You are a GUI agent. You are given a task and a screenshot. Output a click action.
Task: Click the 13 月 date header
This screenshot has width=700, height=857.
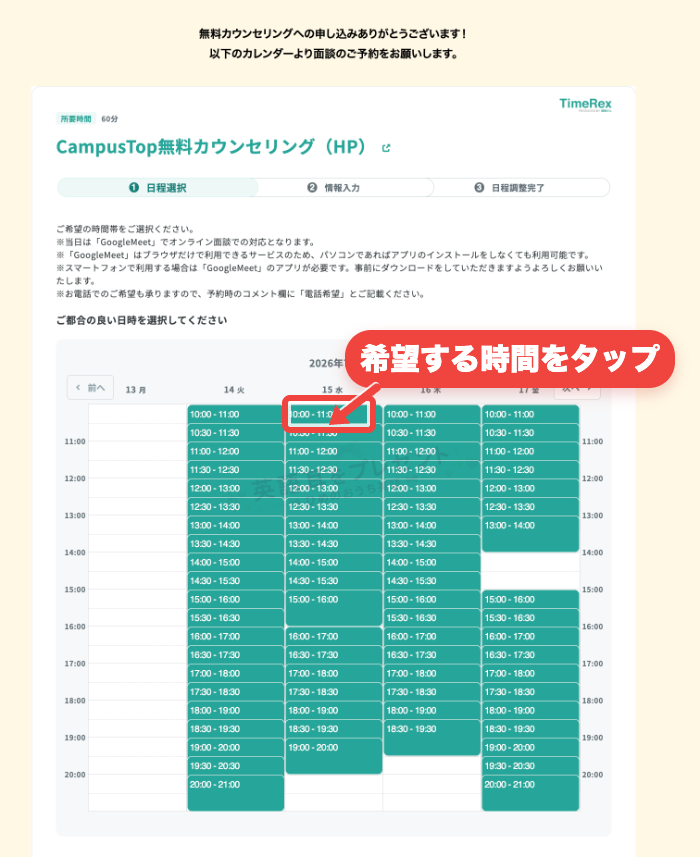pyautogui.click(x=136, y=390)
